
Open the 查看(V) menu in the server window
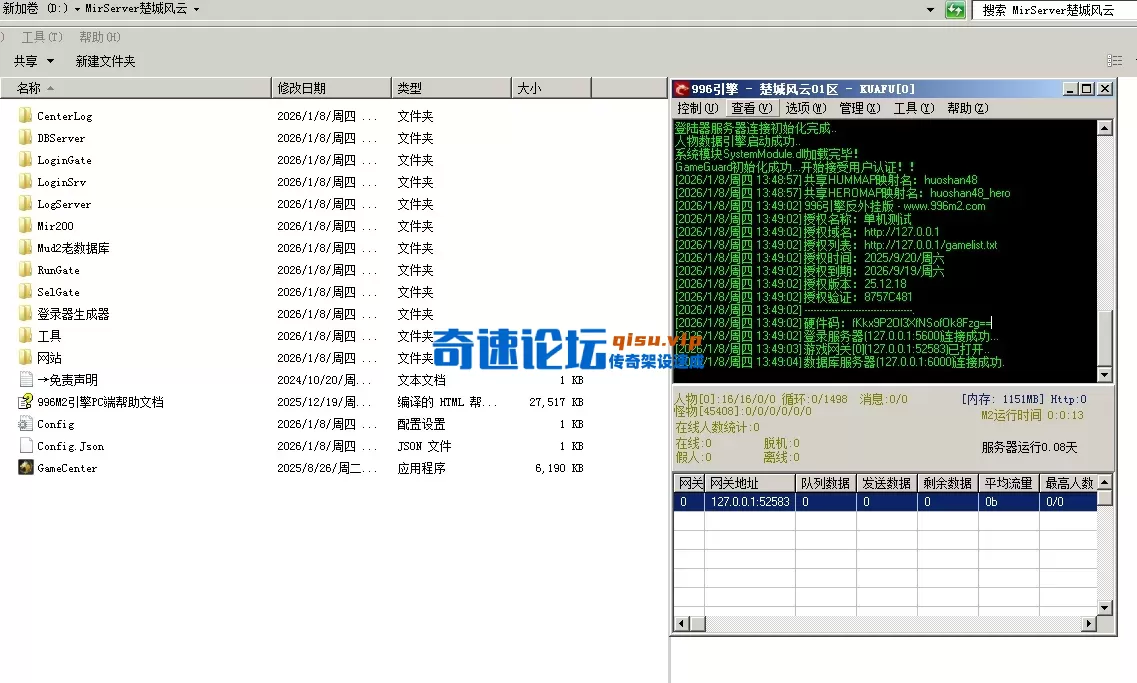pos(750,107)
